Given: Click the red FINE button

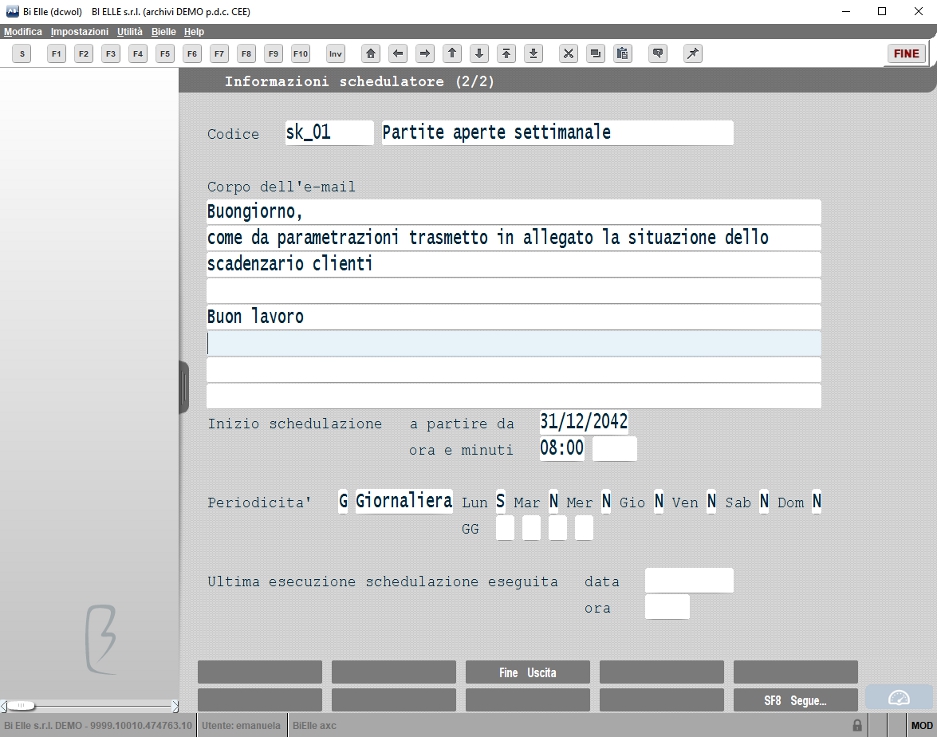Looking at the screenshot, I should pos(907,54).
